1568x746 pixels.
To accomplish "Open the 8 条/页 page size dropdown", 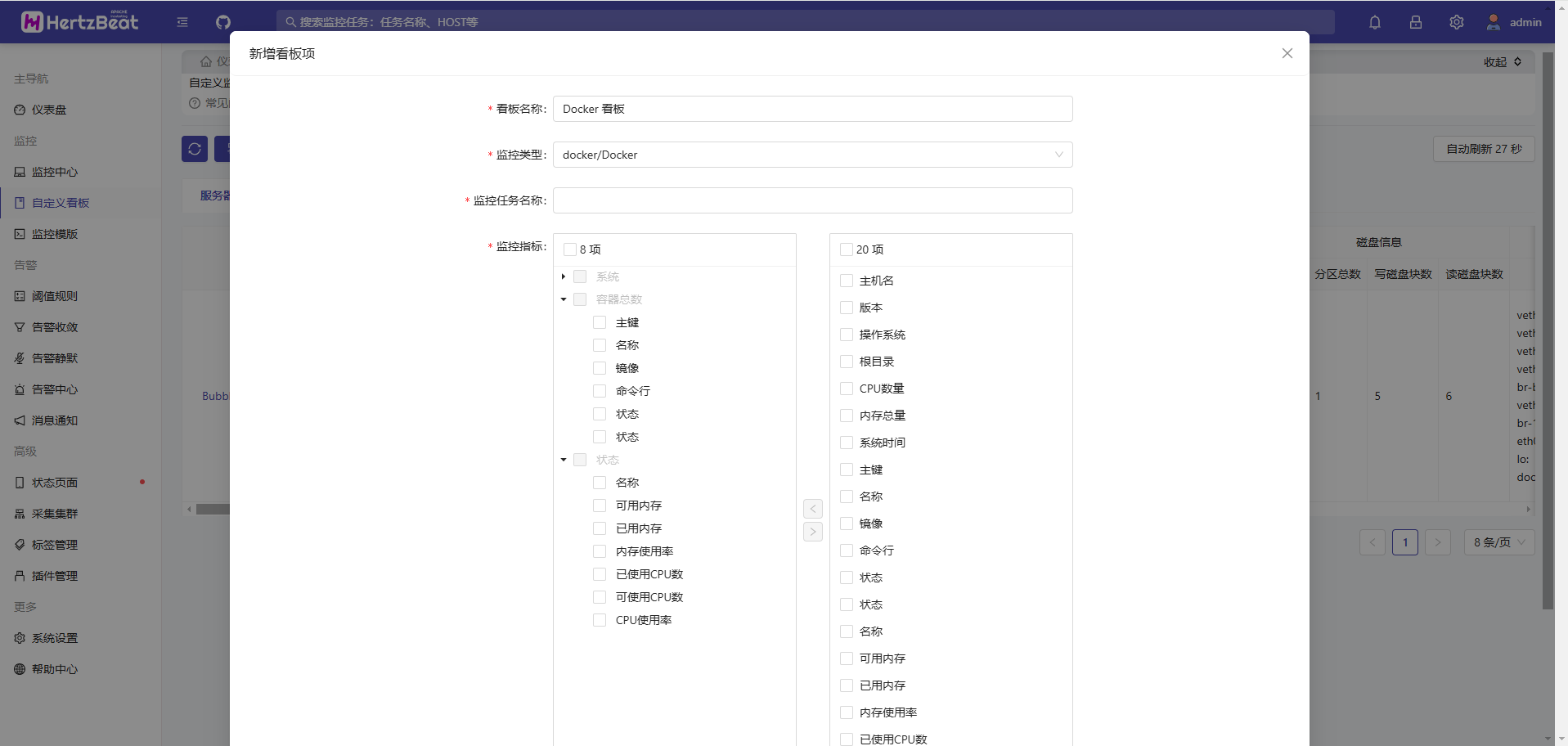I will 1499,542.
